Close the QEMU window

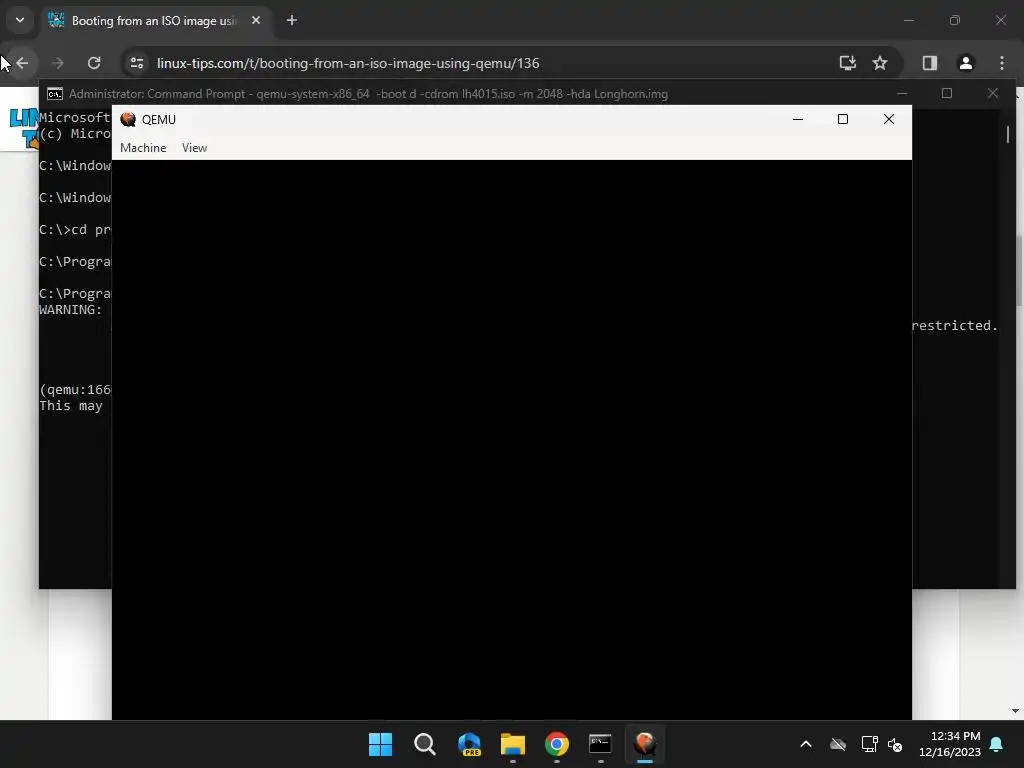pos(889,119)
